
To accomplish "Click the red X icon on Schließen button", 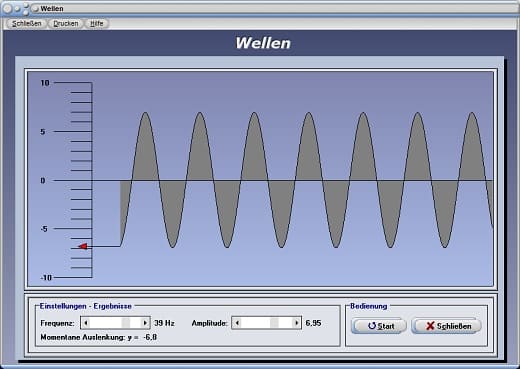I will (x=430, y=326).
